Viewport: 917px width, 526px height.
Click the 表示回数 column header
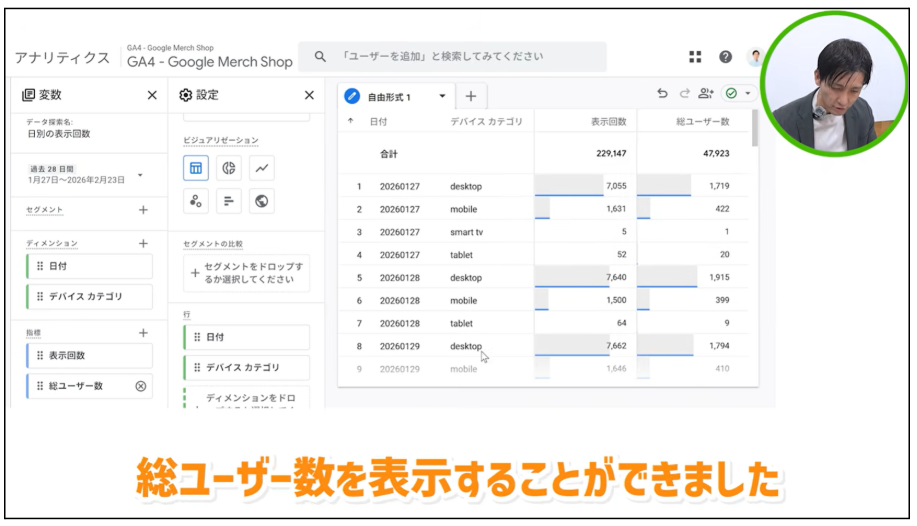tap(608, 122)
